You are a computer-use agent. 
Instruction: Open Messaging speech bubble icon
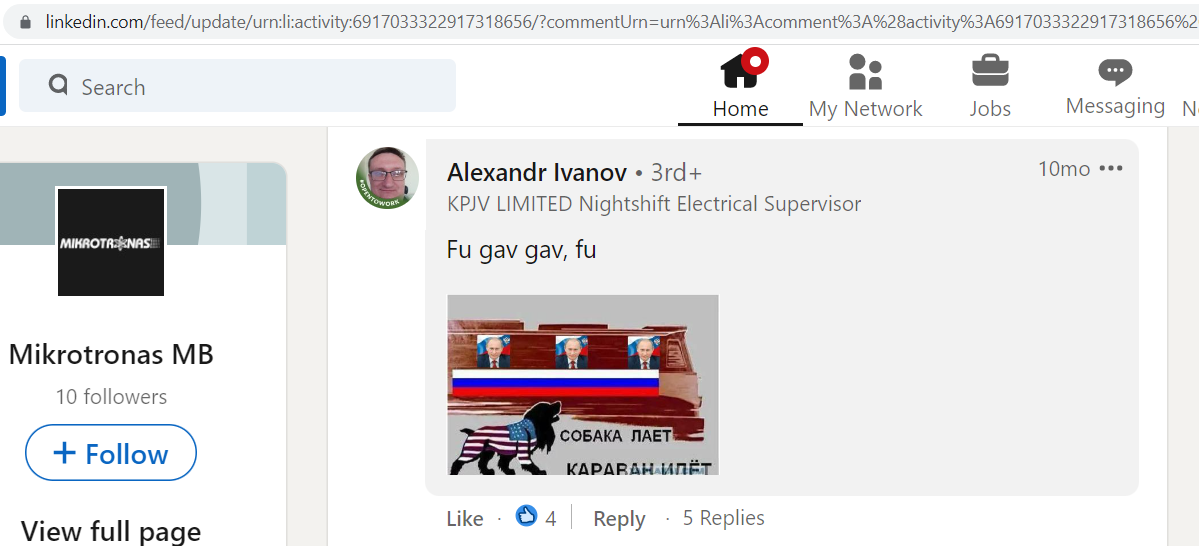coord(1115,72)
